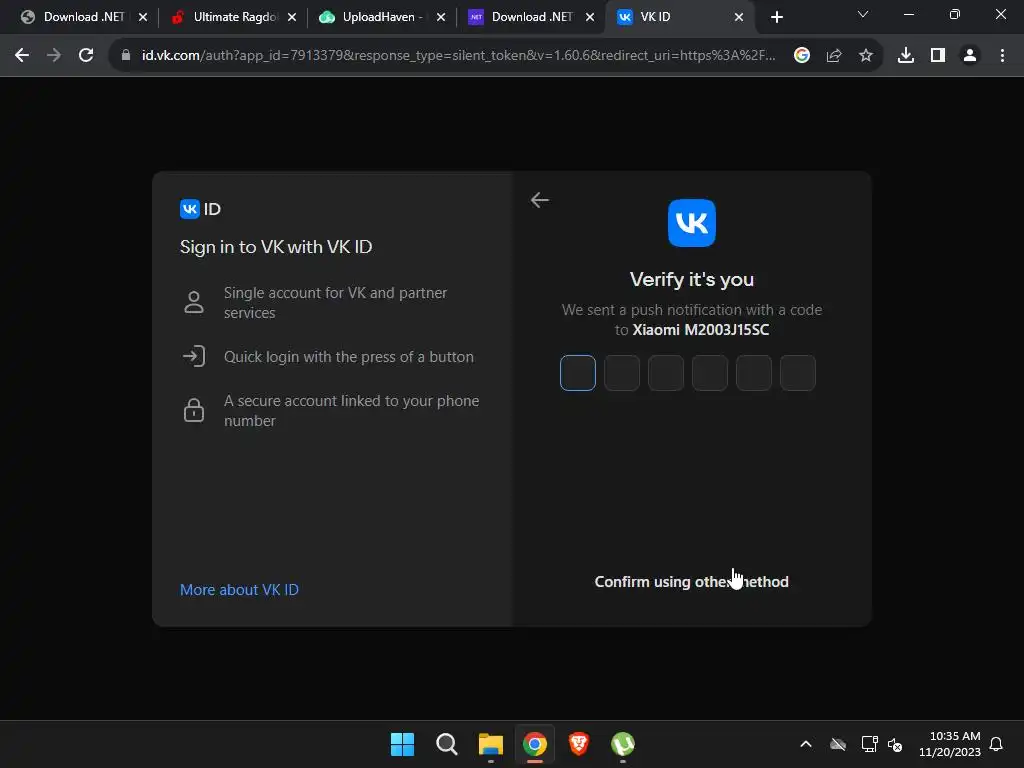Screen dimensions: 1024x768
Task: Open taskbar Search
Action: (447, 744)
